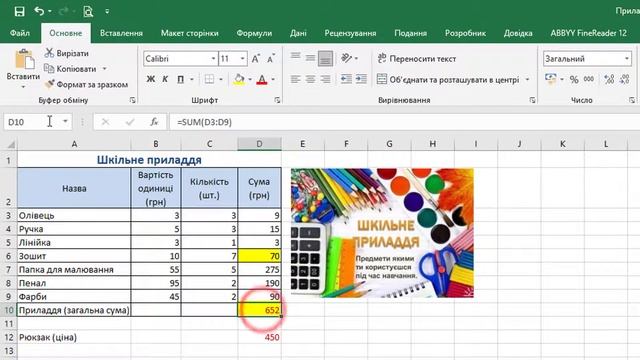Click decrease decimal icon

[x=624, y=79]
